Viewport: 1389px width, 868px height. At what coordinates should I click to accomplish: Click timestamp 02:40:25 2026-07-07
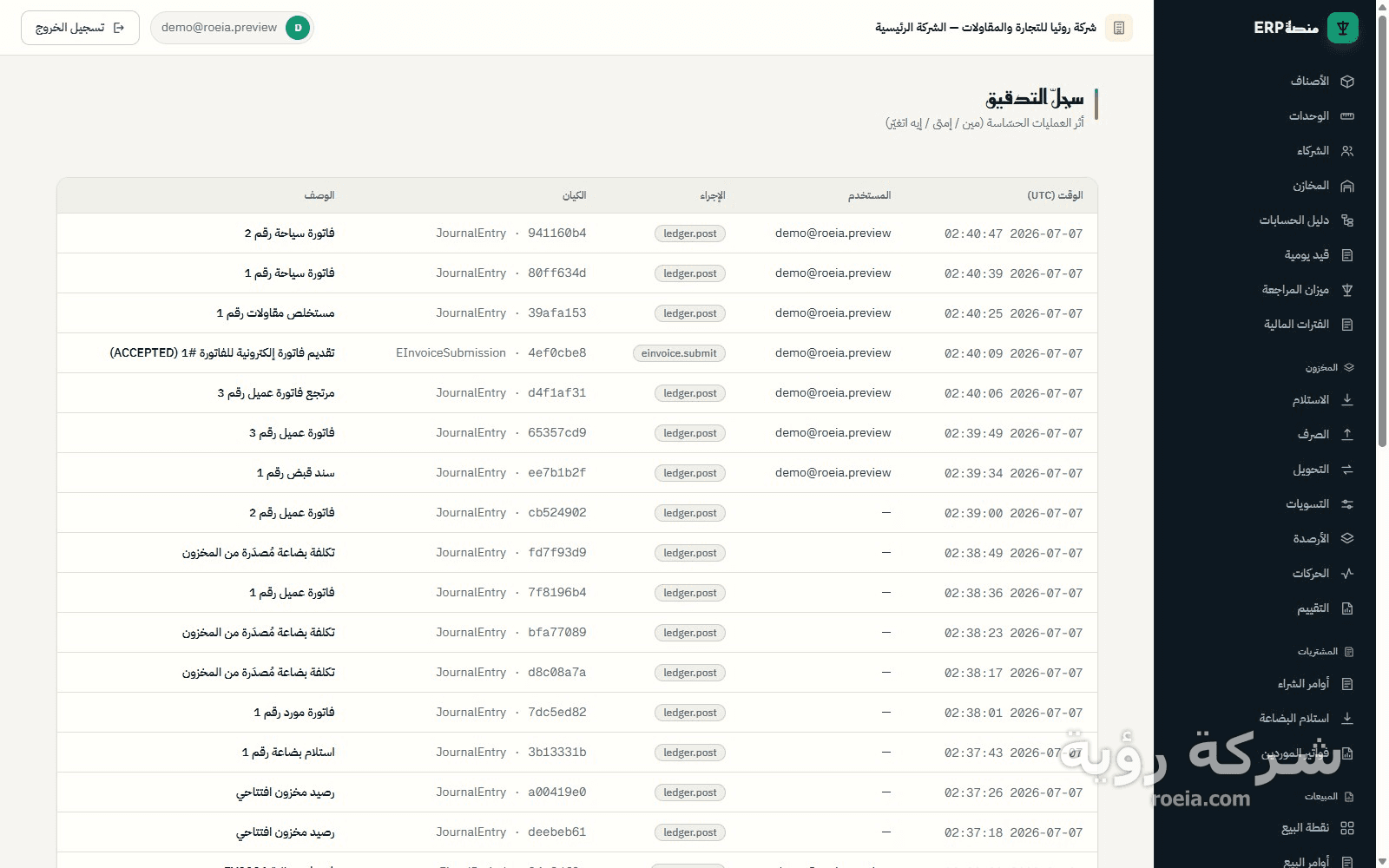[1013, 313]
